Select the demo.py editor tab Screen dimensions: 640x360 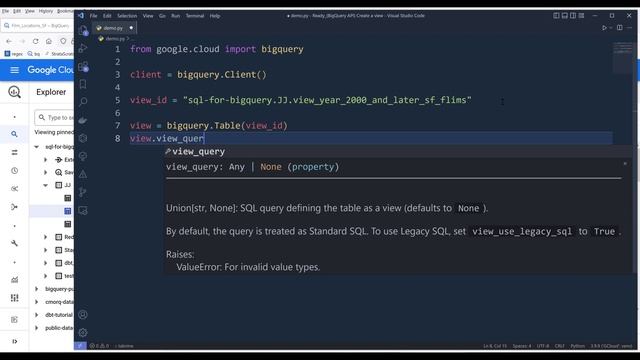113,28
